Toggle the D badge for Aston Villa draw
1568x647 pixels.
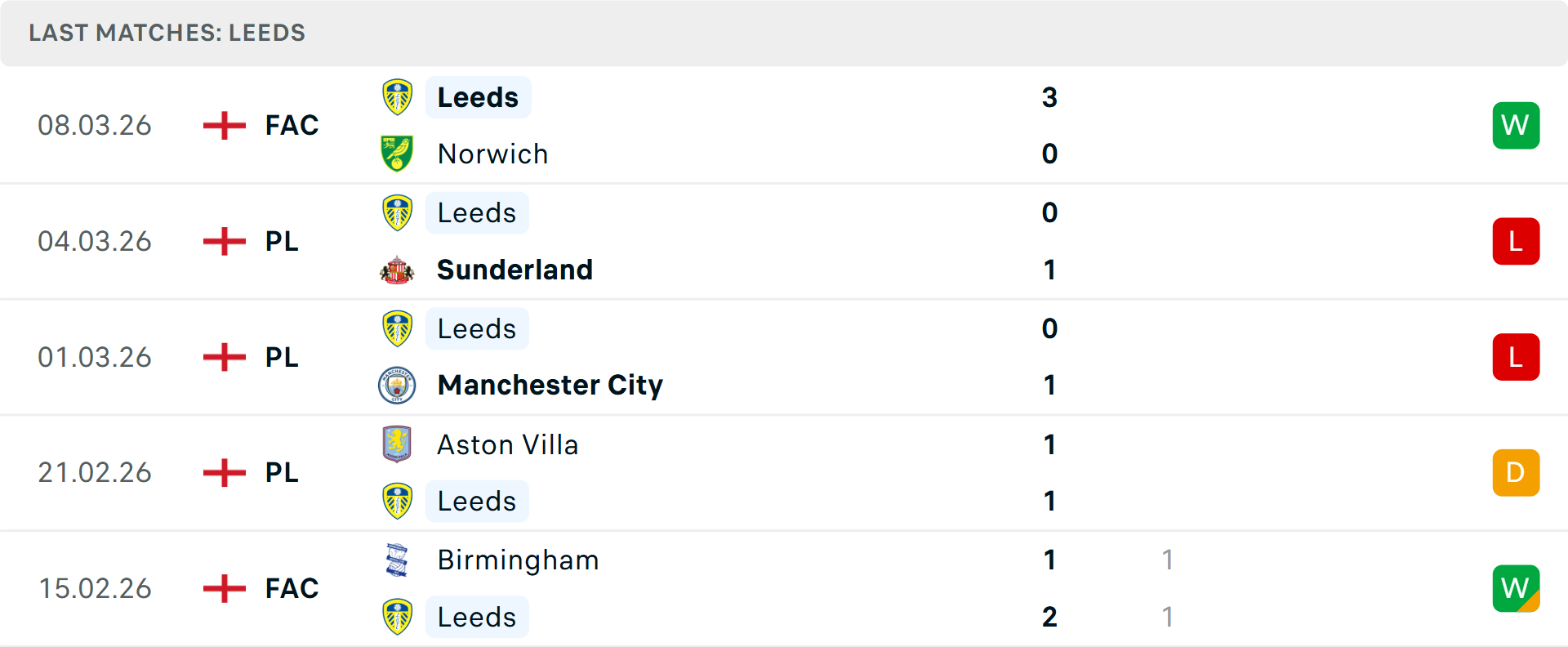point(1516,472)
